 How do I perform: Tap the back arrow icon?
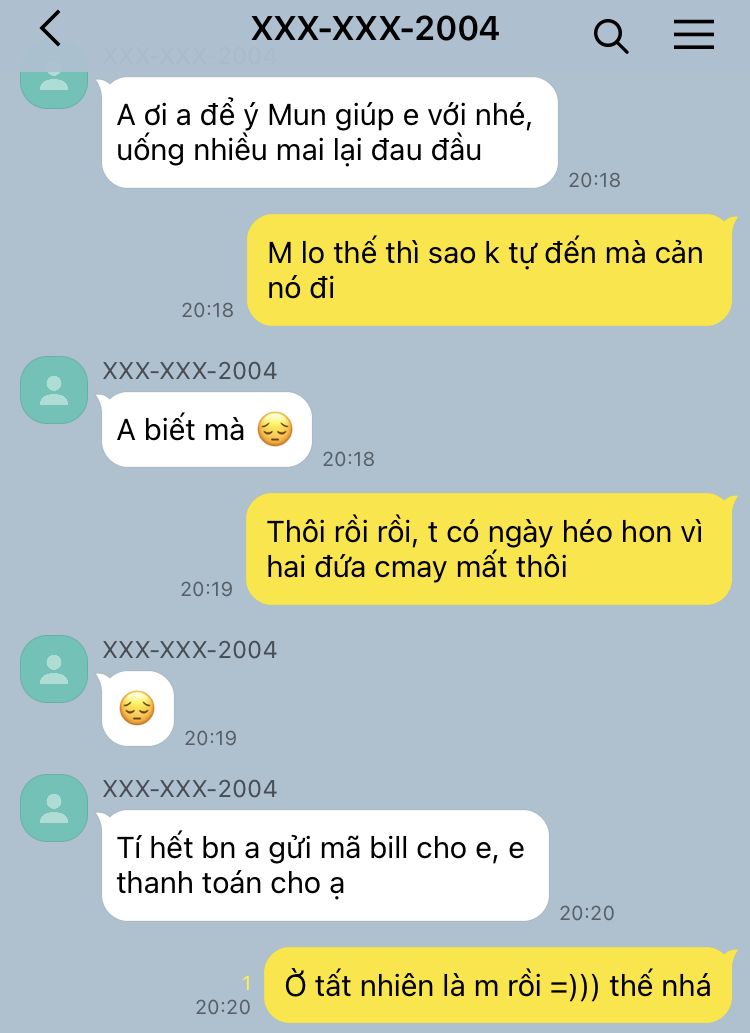50,29
